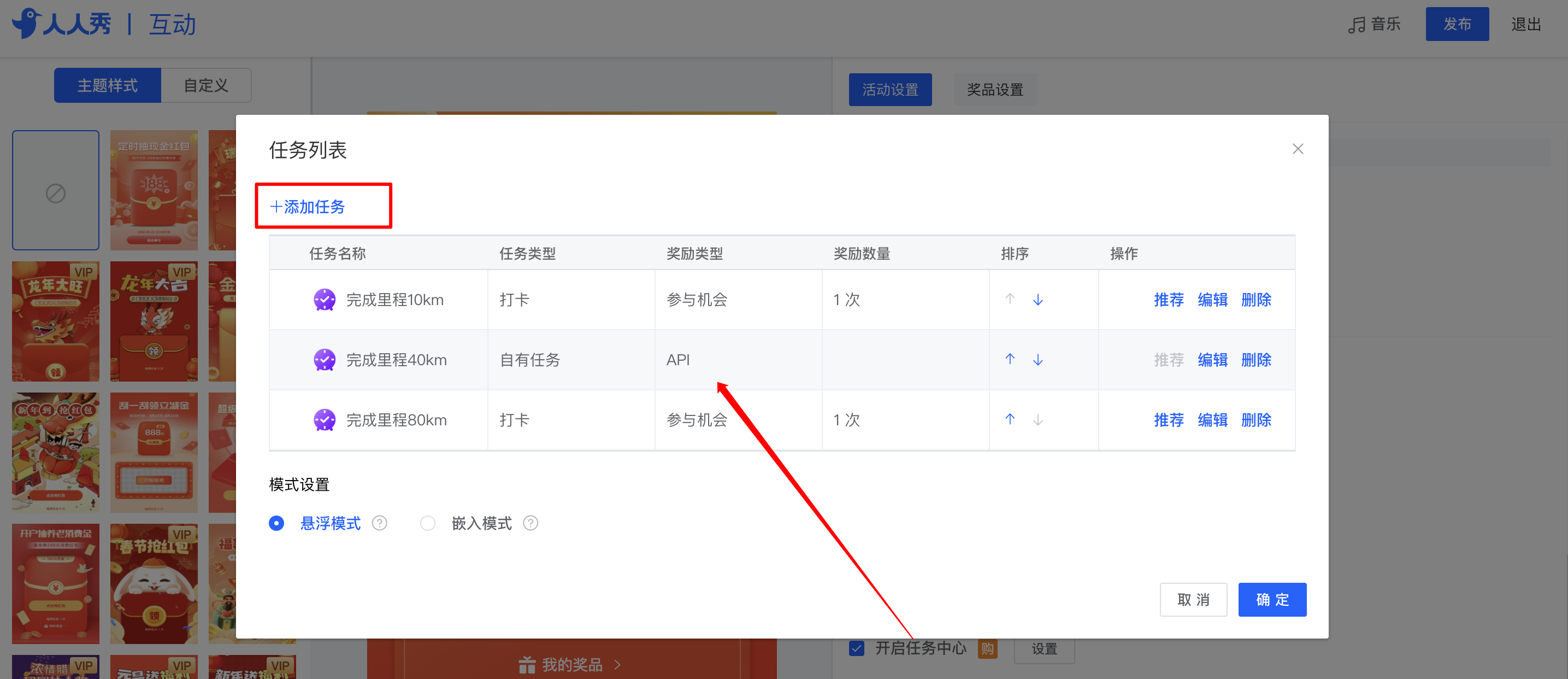Viewport: 1568px width, 679px height.
Task: Open the 活动设置 tab
Action: [890, 90]
